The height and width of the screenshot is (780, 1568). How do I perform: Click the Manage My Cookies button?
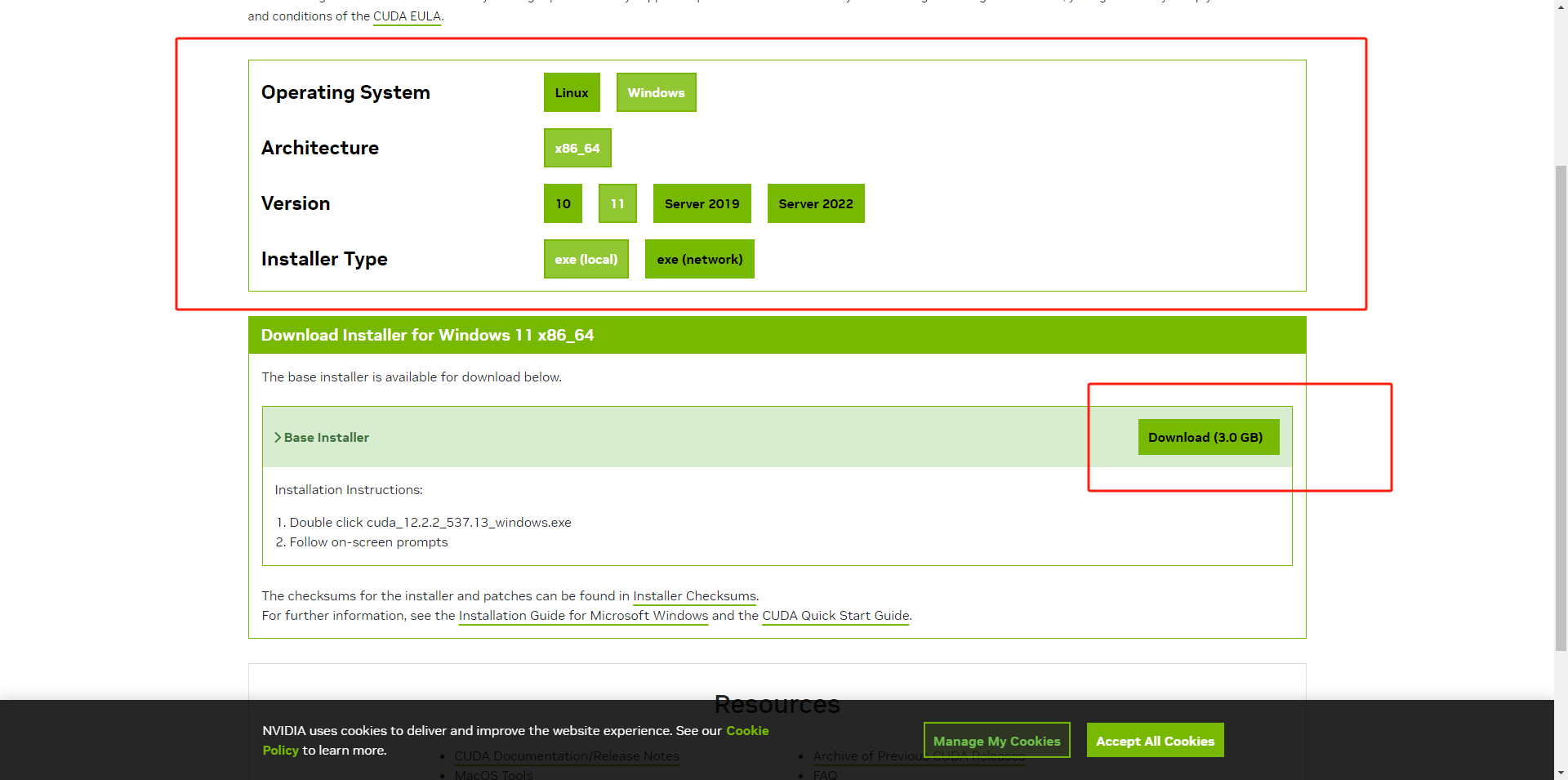tap(996, 740)
